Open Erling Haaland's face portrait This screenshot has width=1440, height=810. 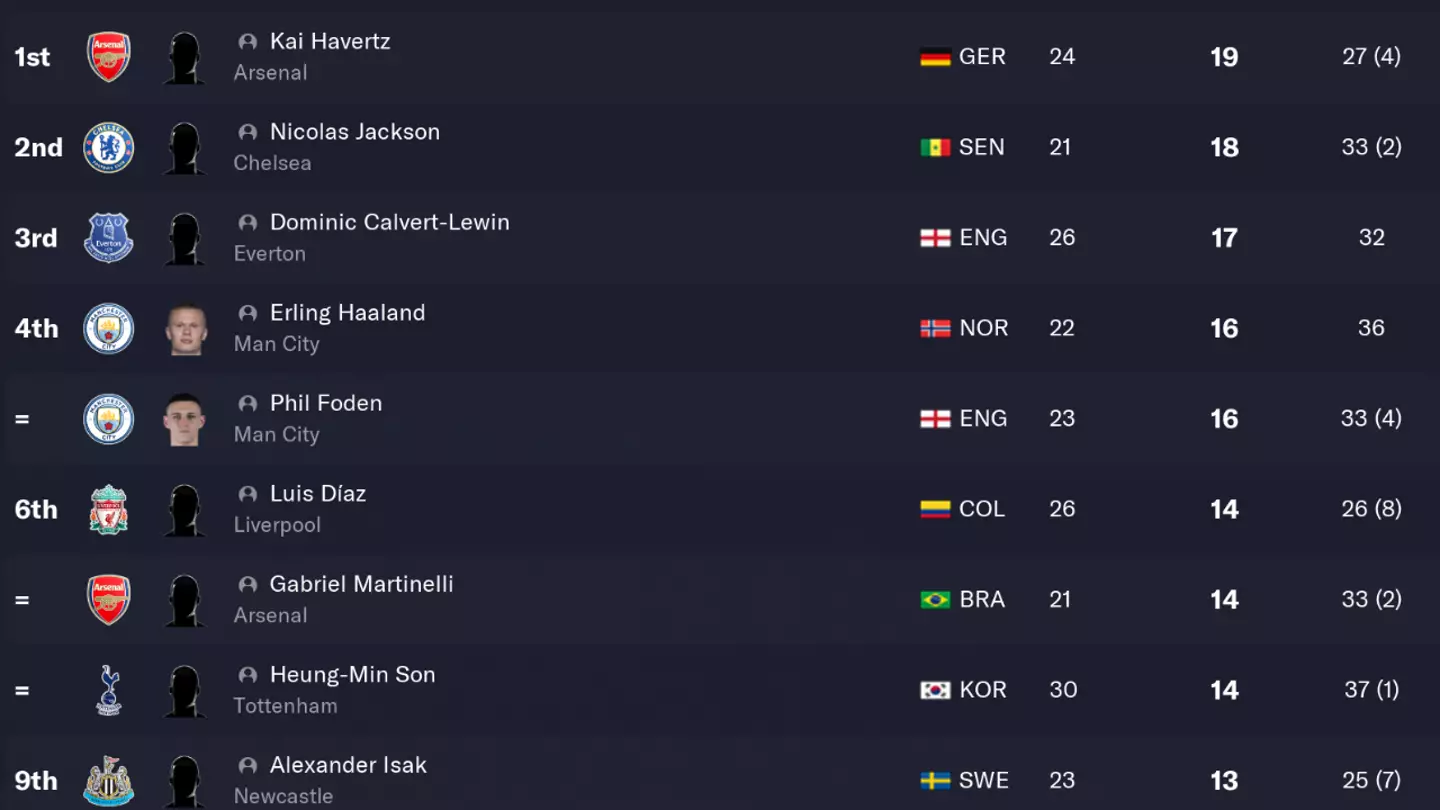click(x=185, y=329)
